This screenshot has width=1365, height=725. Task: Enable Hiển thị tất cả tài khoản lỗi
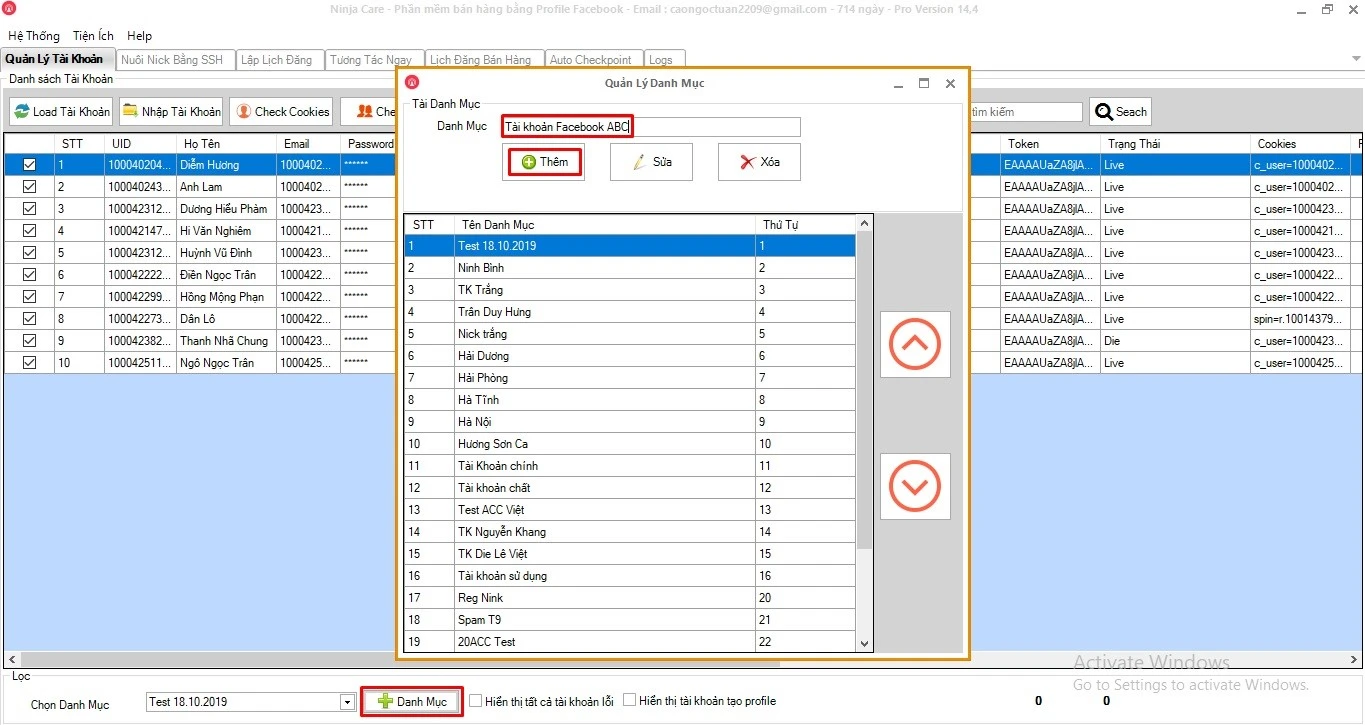point(476,701)
